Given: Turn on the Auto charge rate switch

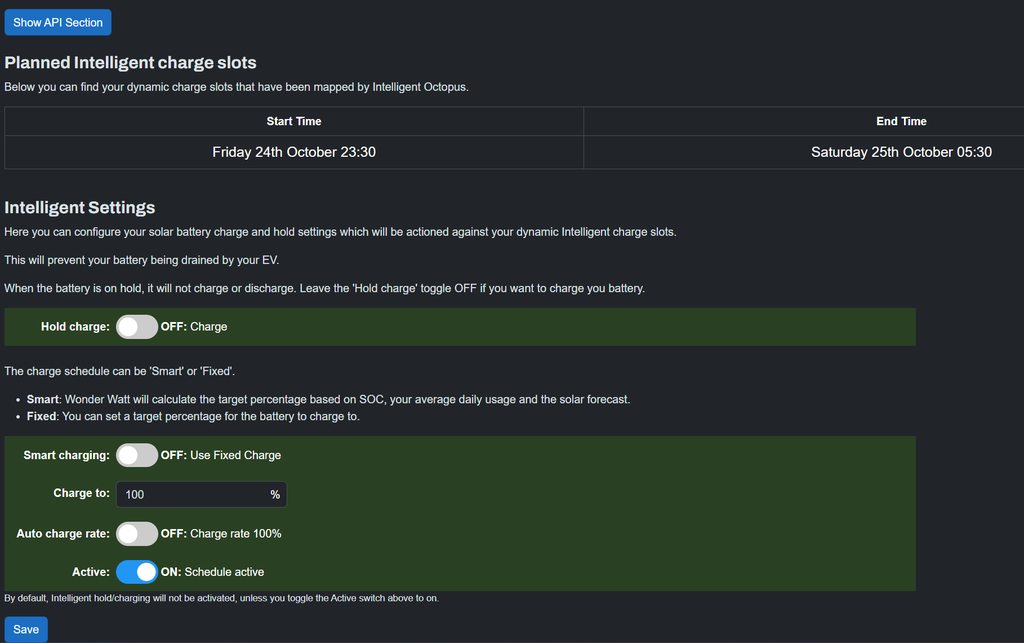Looking at the screenshot, I should 137,534.
